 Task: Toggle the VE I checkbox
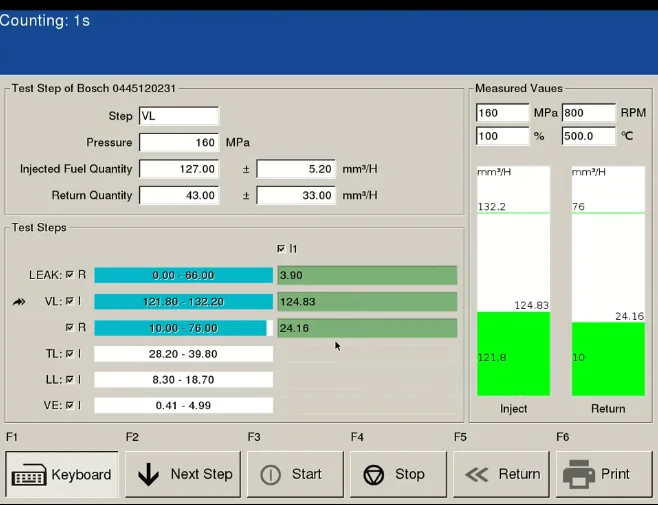click(x=70, y=406)
